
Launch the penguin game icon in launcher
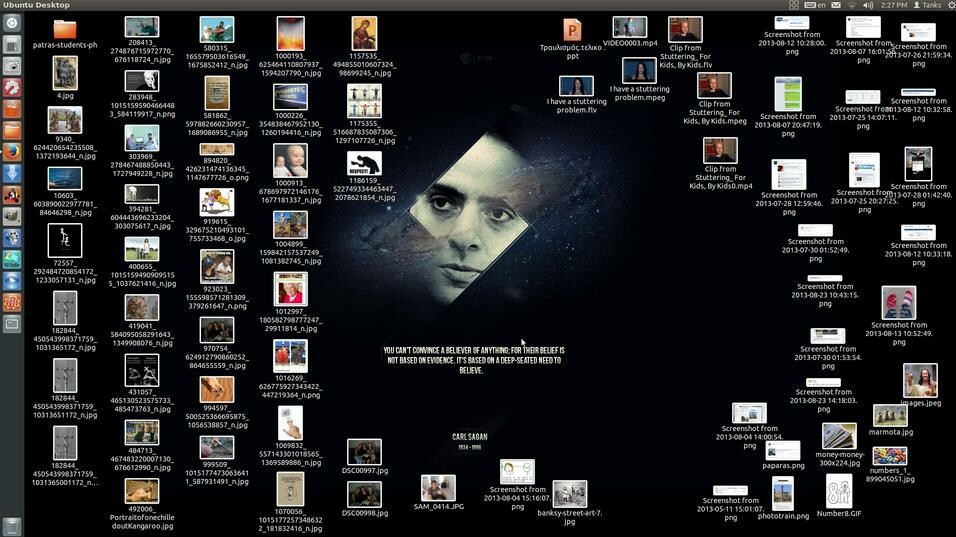pos(12,195)
